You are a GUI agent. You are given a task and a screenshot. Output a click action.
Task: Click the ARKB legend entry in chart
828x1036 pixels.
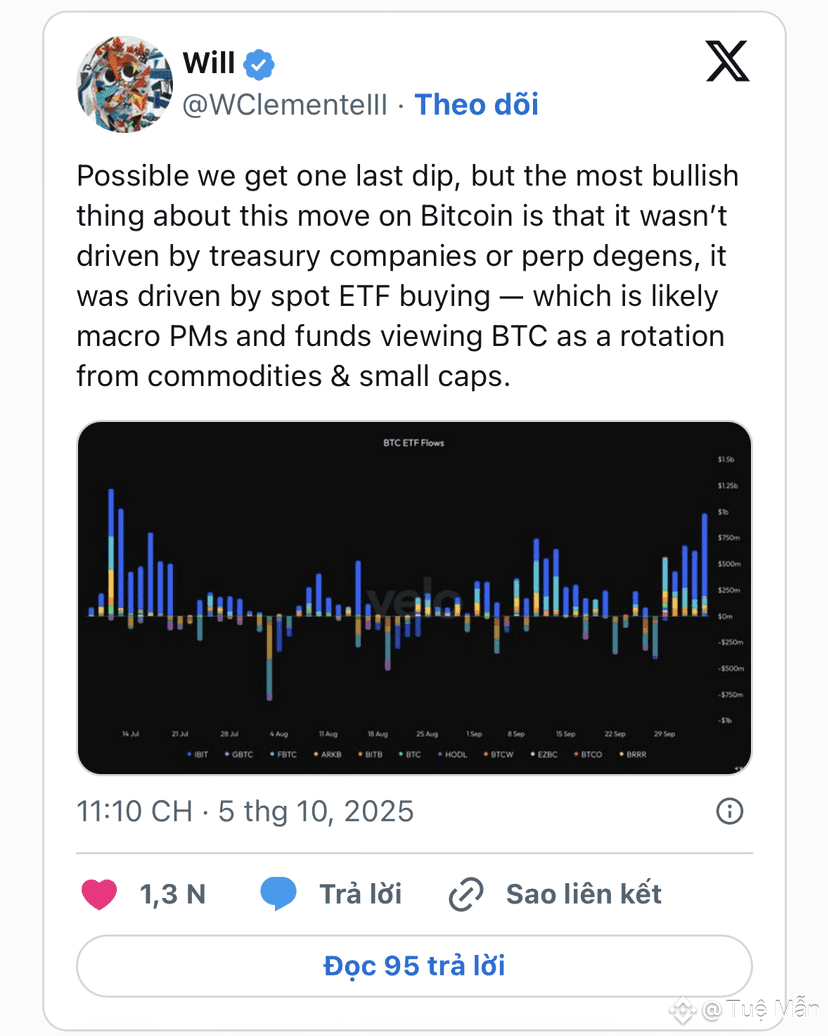(x=327, y=754)
